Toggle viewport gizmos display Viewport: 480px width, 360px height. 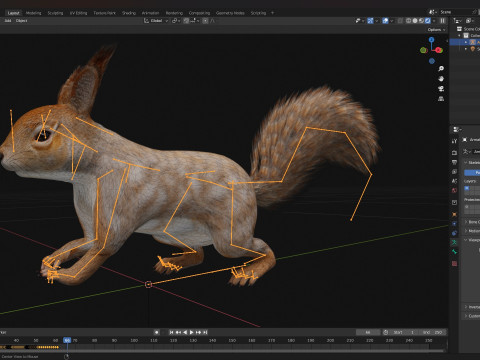tap(370, 21)
